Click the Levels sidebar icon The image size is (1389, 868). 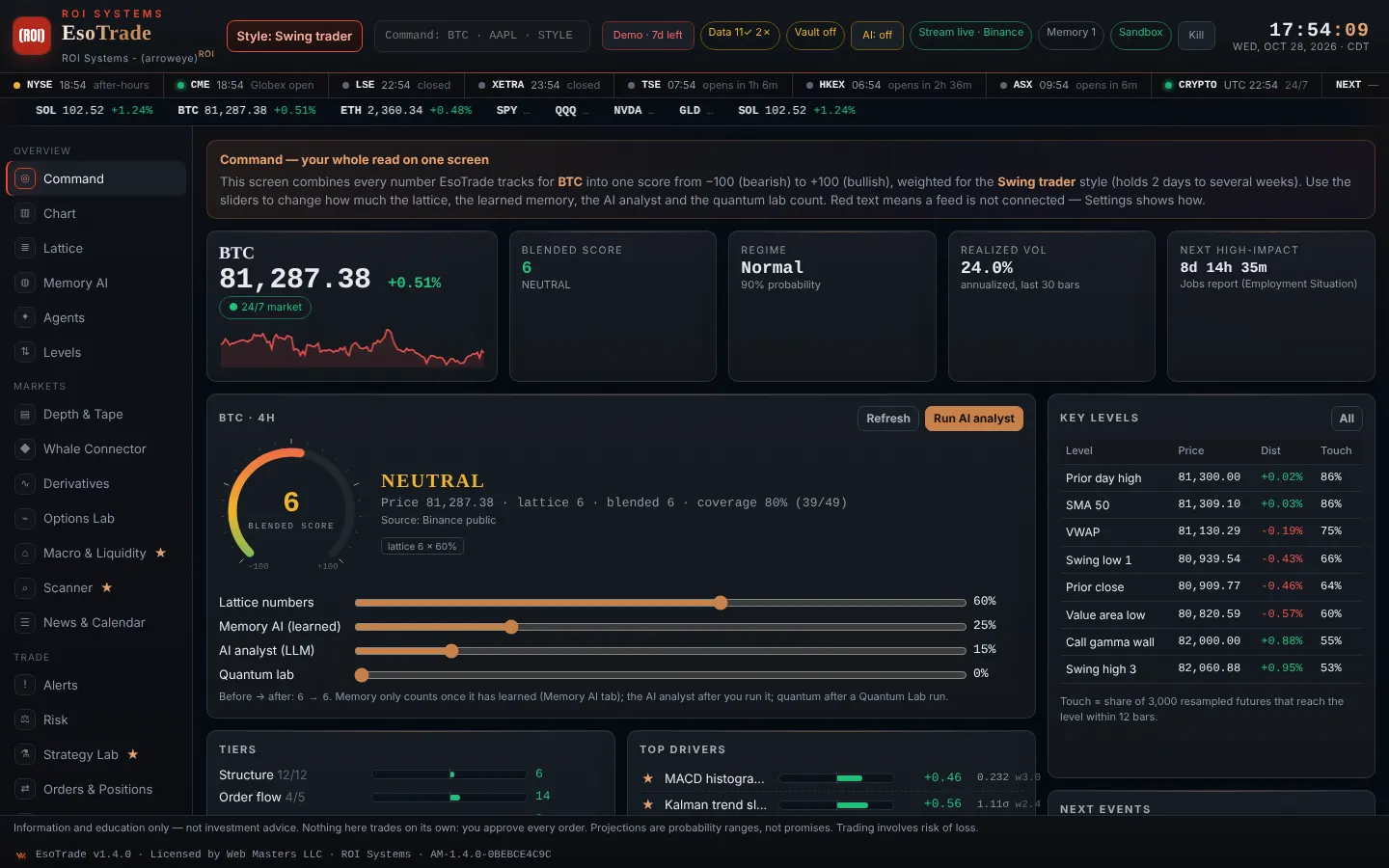(x=25, y=352)
